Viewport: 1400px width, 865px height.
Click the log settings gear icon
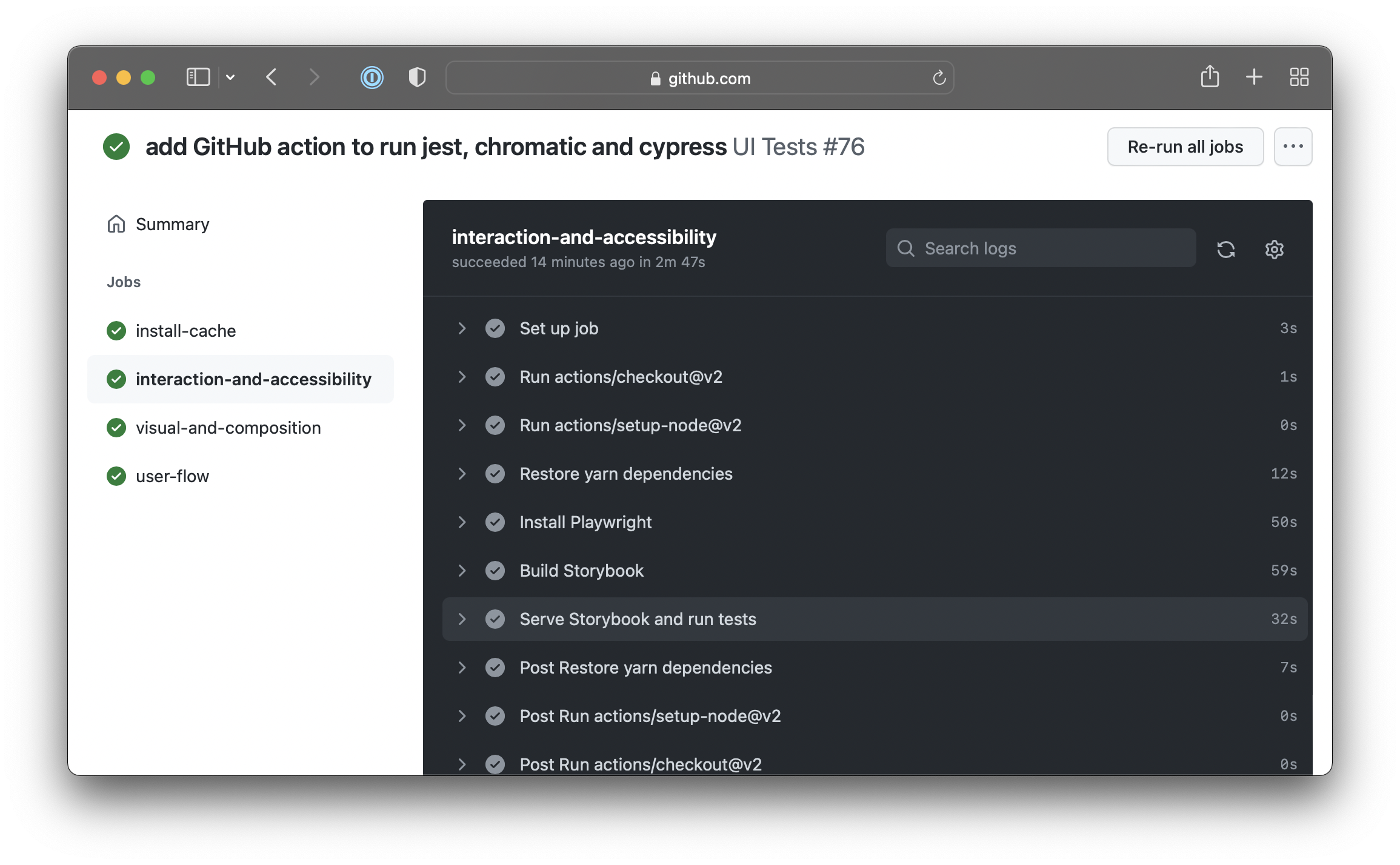point(1274,249)
